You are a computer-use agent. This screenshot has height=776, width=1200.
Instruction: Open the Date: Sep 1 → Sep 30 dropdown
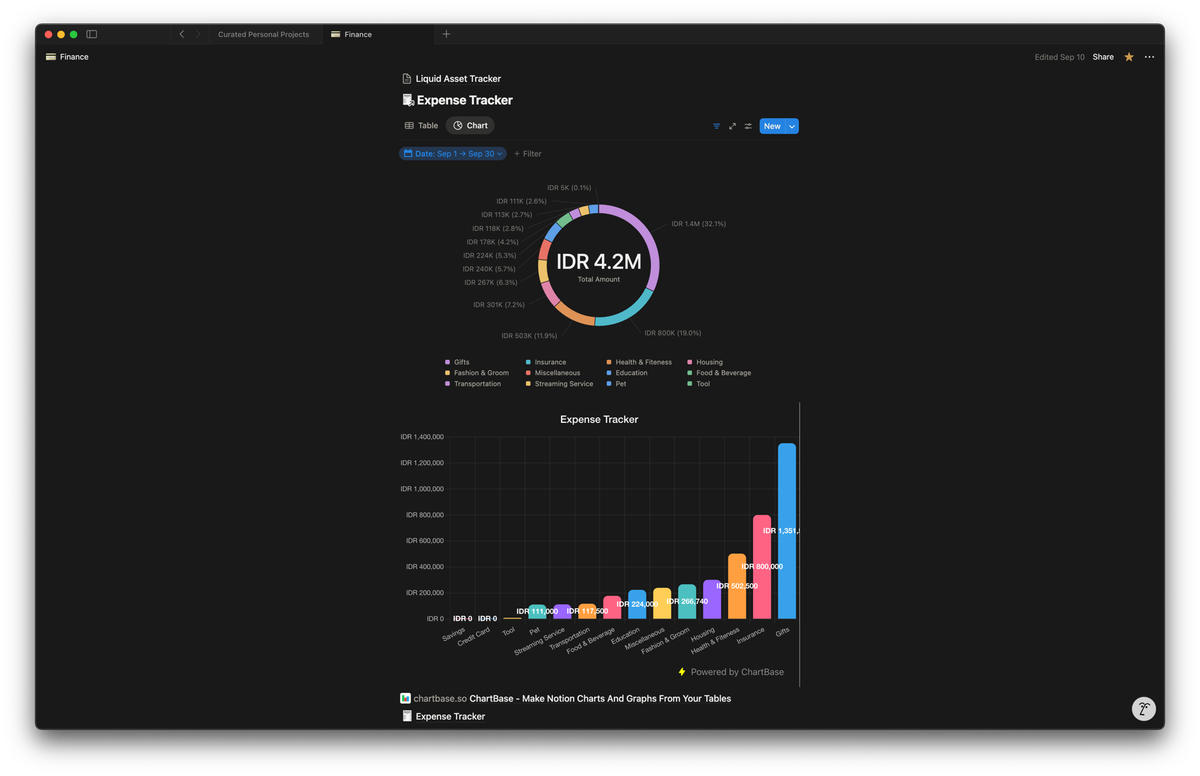click(452, 154)
